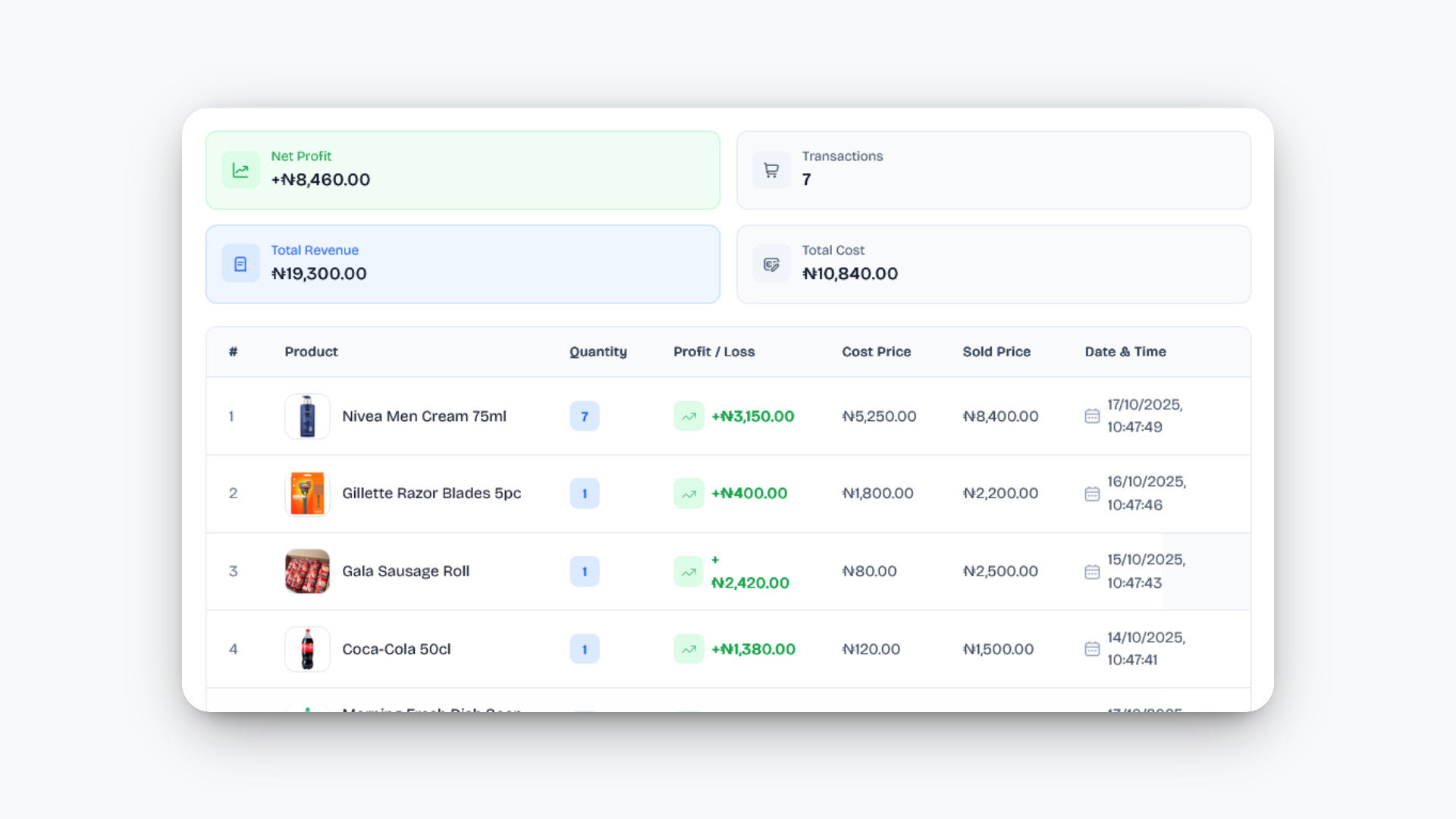Click sold price ₦8,400.00

[x=1000, y=416]
